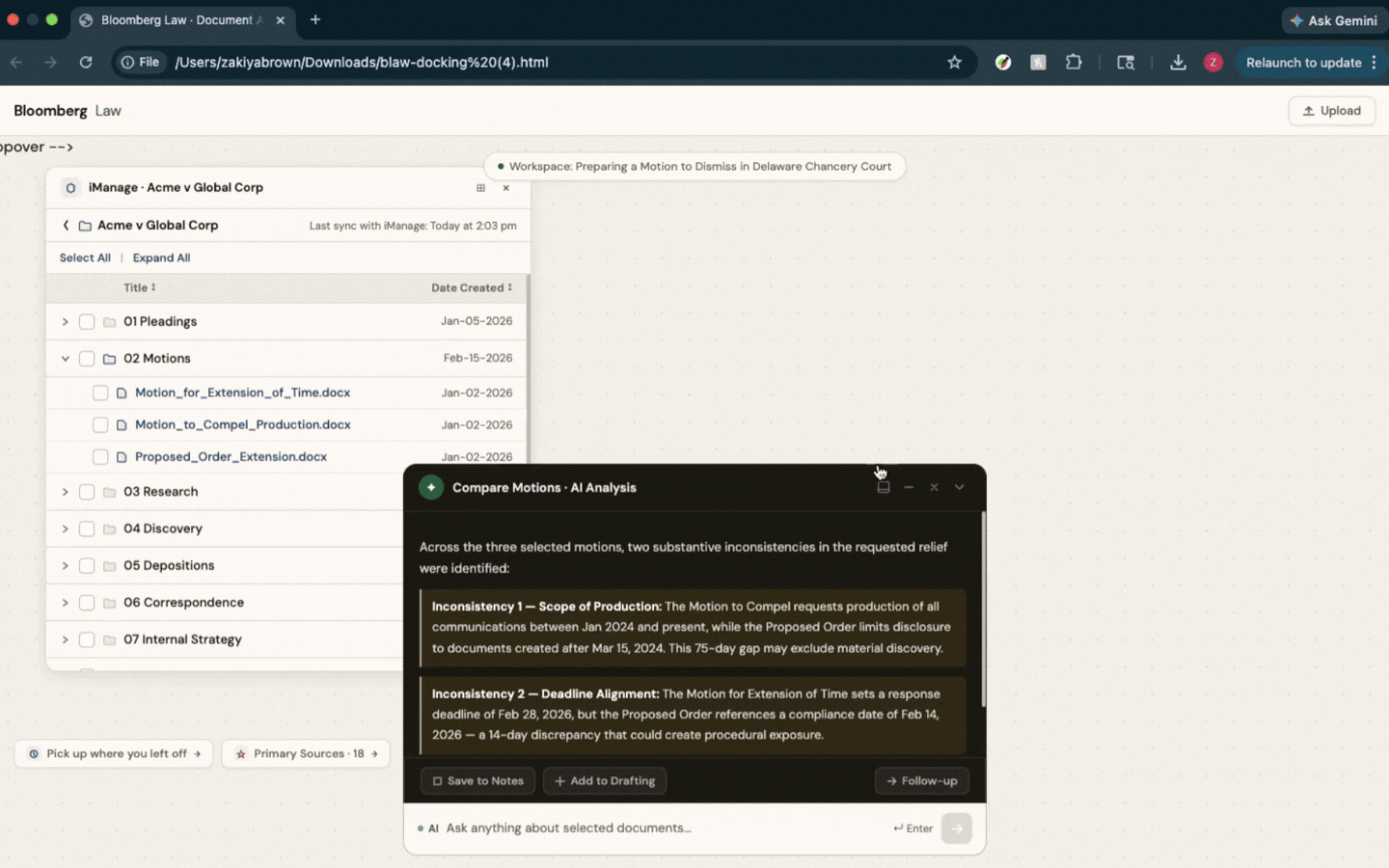This screenshot has width=1389, height=868.
Task: Open grid view in the iManage panel header
Action: point(480,188)
